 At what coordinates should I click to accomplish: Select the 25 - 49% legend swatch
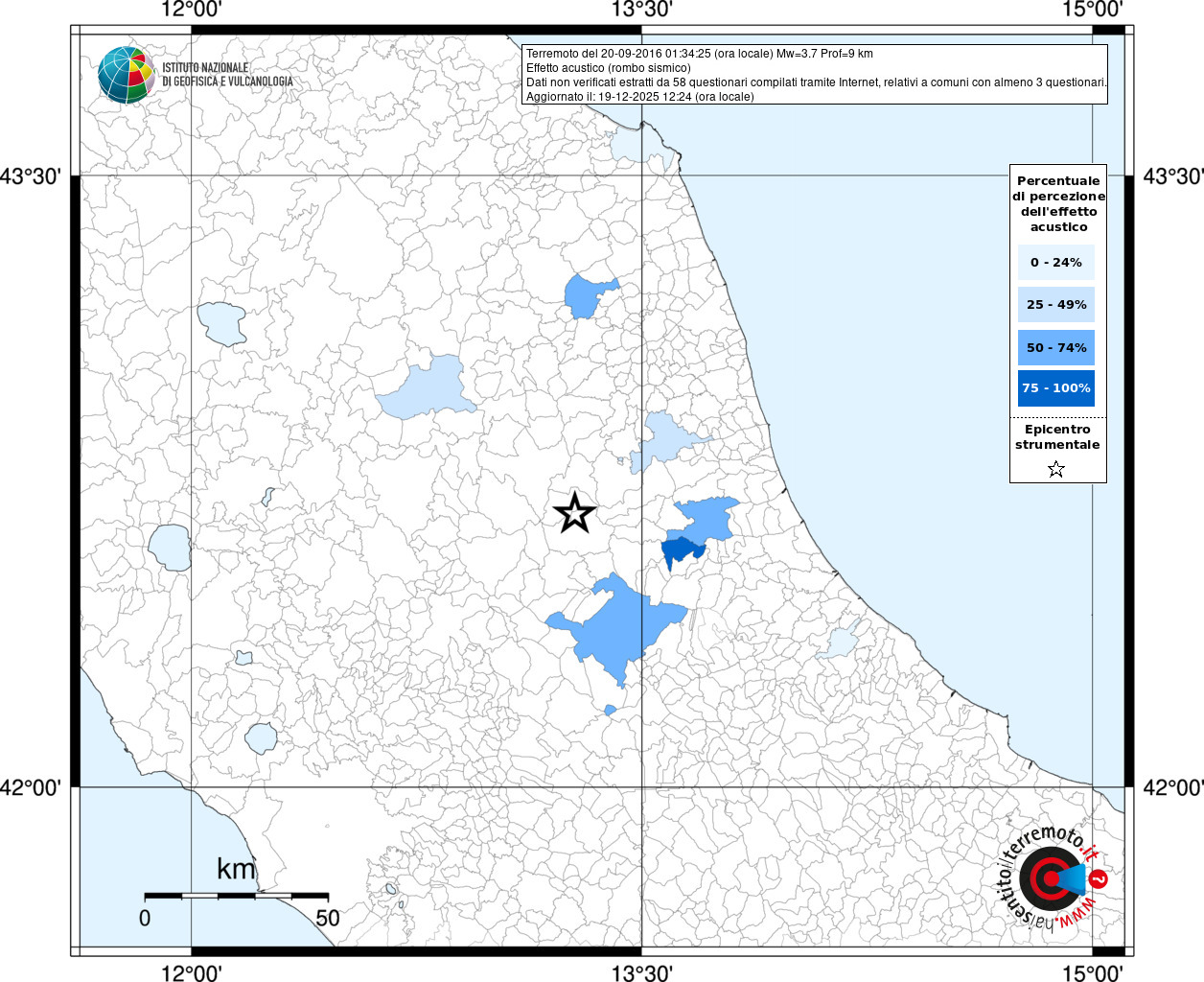tap(1056, 304)
